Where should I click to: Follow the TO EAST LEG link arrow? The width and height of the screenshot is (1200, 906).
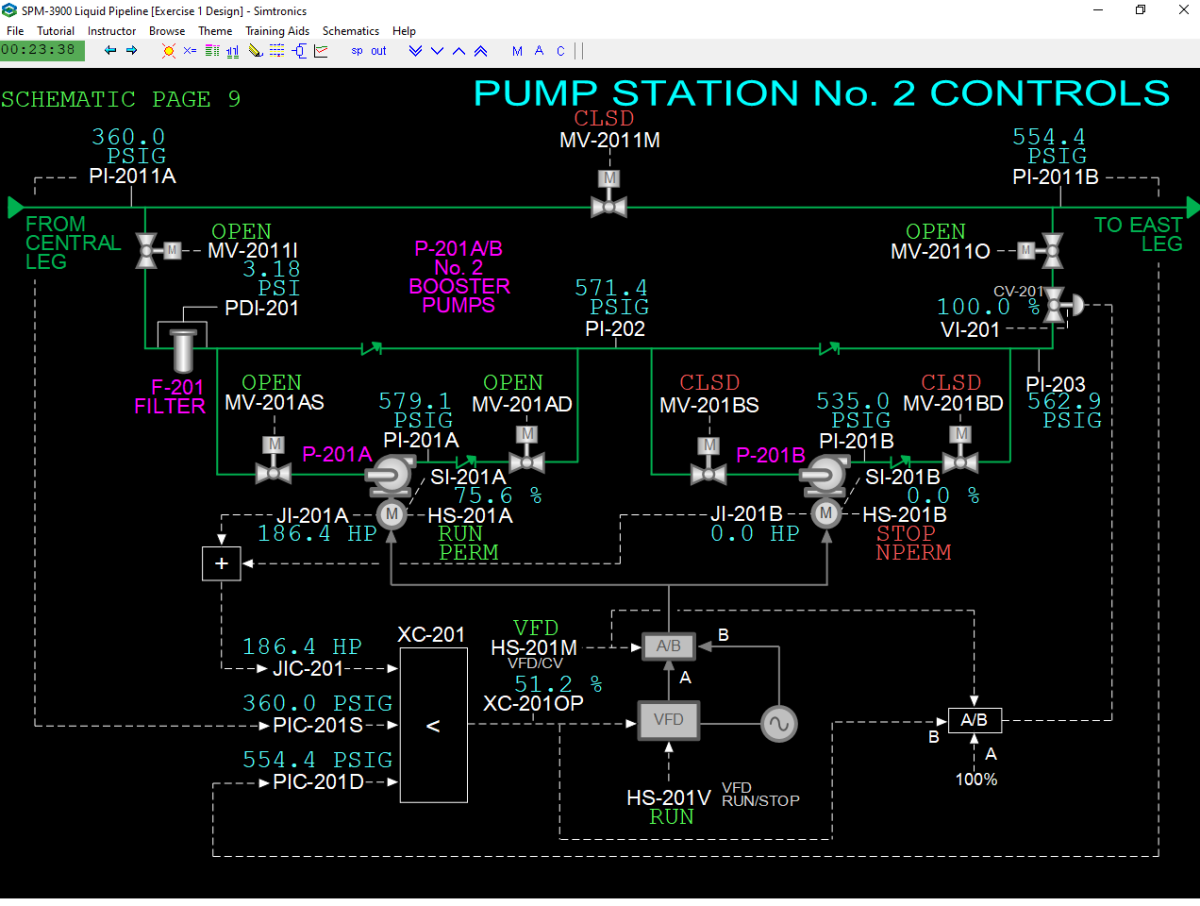point(1193,207)
